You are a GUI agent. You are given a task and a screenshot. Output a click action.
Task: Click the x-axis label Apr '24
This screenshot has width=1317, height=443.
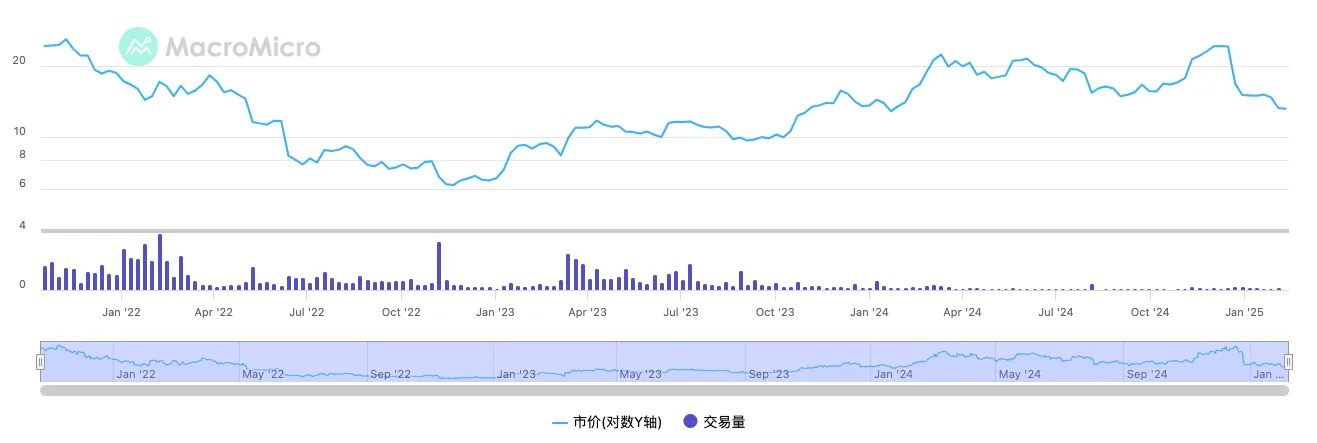962,312
